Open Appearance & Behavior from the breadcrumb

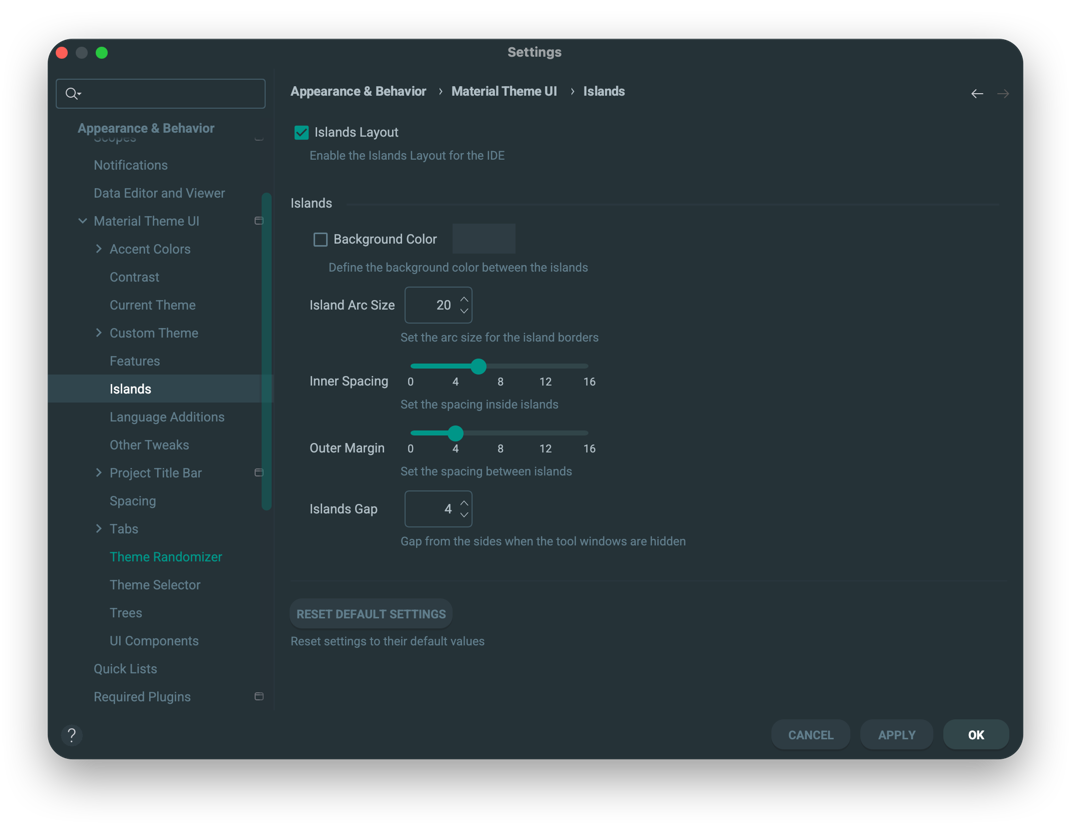tap(358, 91)
